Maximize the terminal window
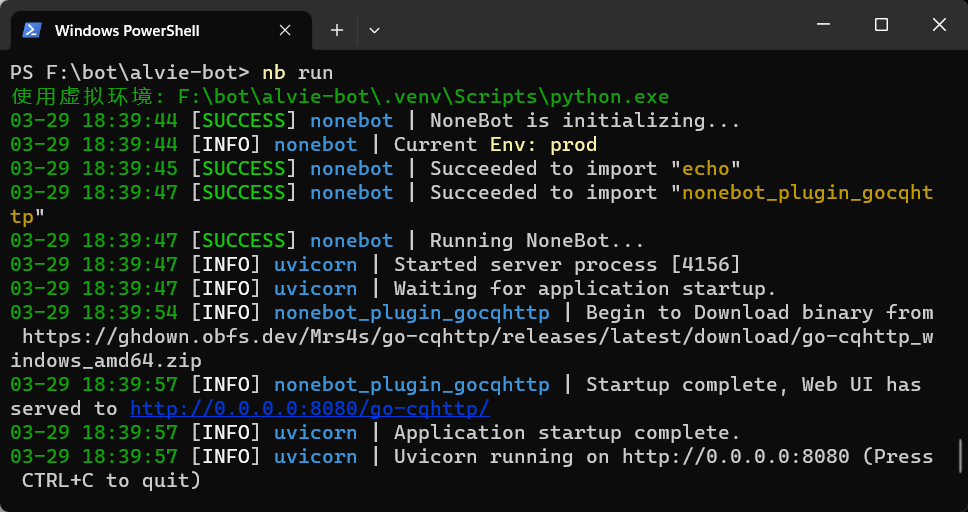This screenshot has height=512, width=968. coord(881,25)
